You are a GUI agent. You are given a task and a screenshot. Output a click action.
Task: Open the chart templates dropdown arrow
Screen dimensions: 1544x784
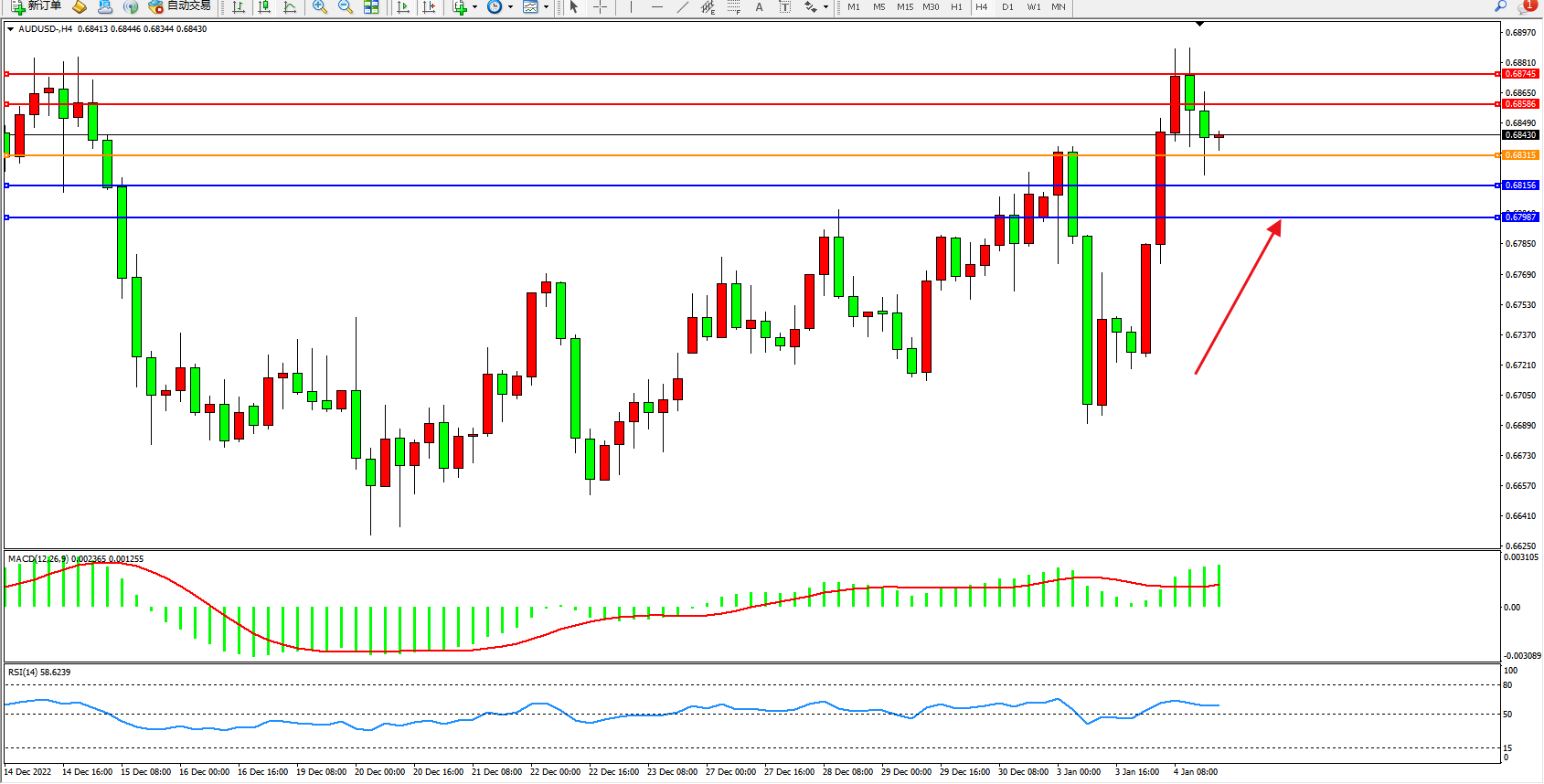point(546,7)
